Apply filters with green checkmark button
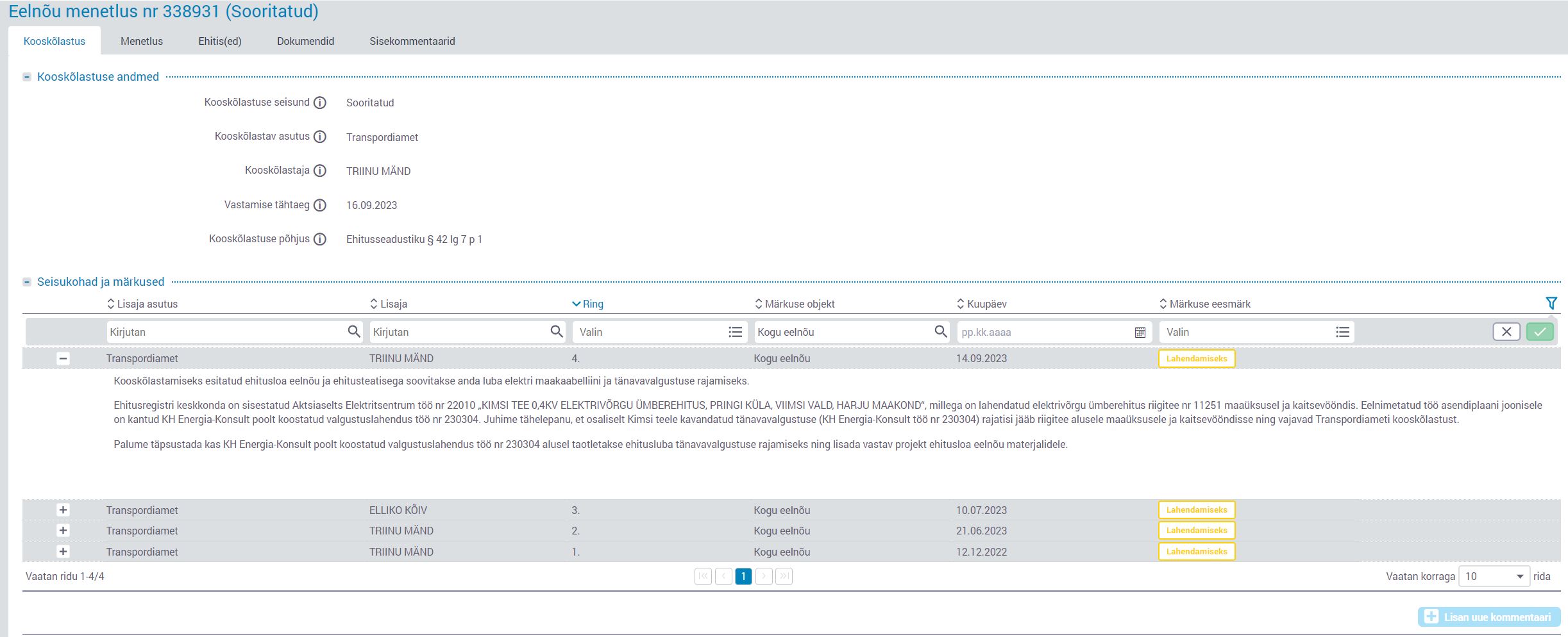 coord(1540,331)
